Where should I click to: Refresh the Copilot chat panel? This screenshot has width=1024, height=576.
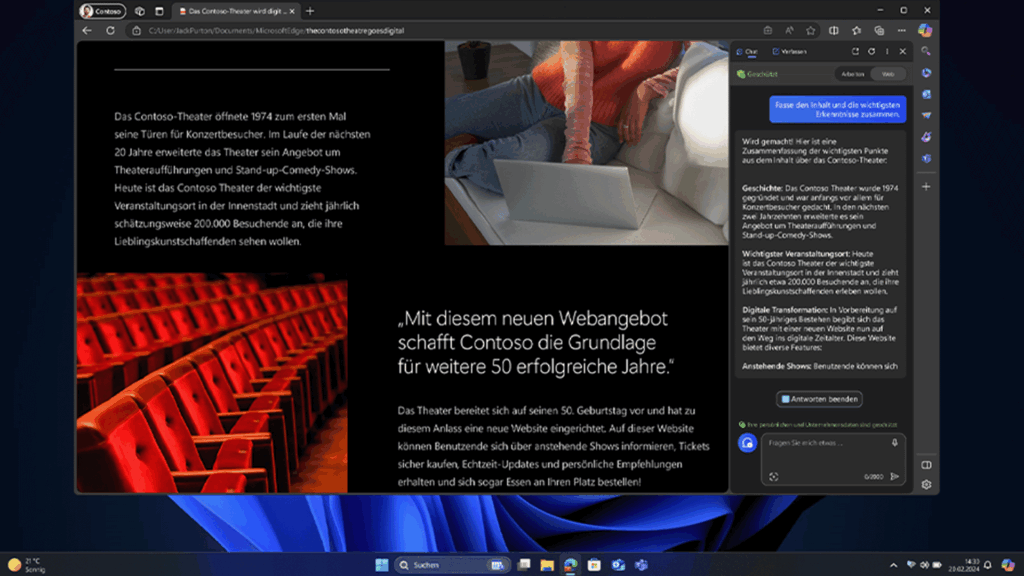click(x=871, y=51)
